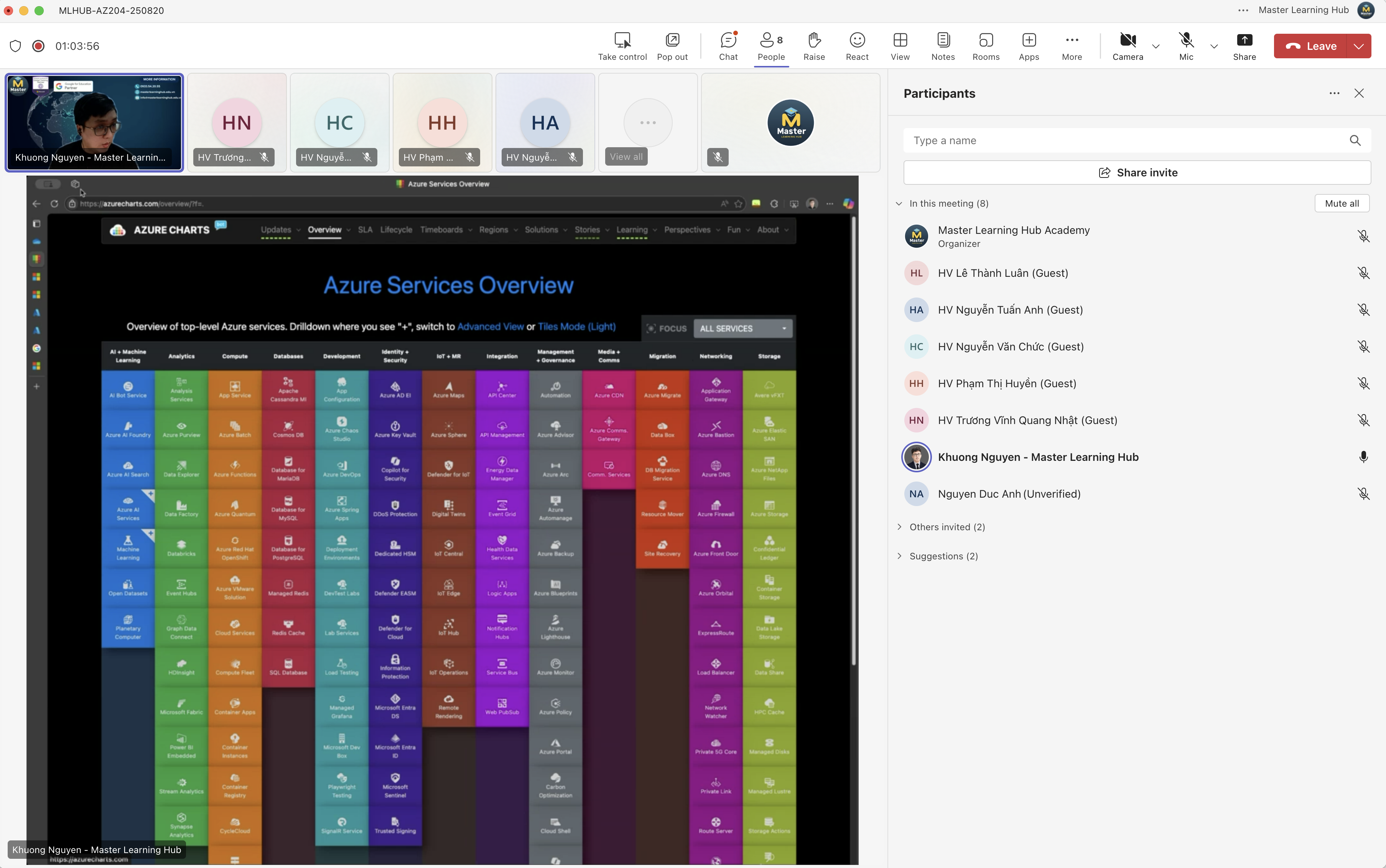Open the Apps menu

1029,46
